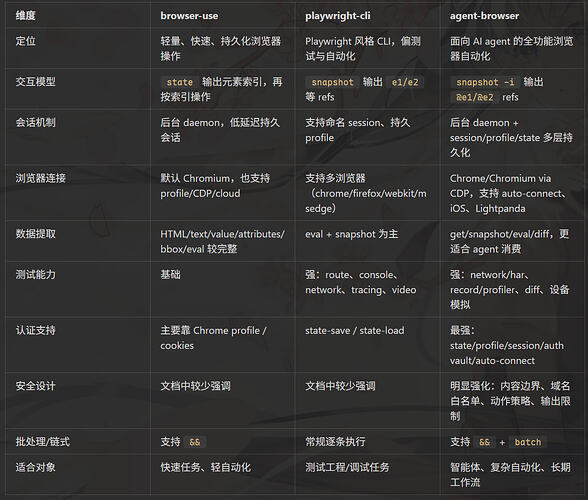Click the cell 快速任务、轻自动化
This screenshot has height=500, width=588.
click(206, 467)
